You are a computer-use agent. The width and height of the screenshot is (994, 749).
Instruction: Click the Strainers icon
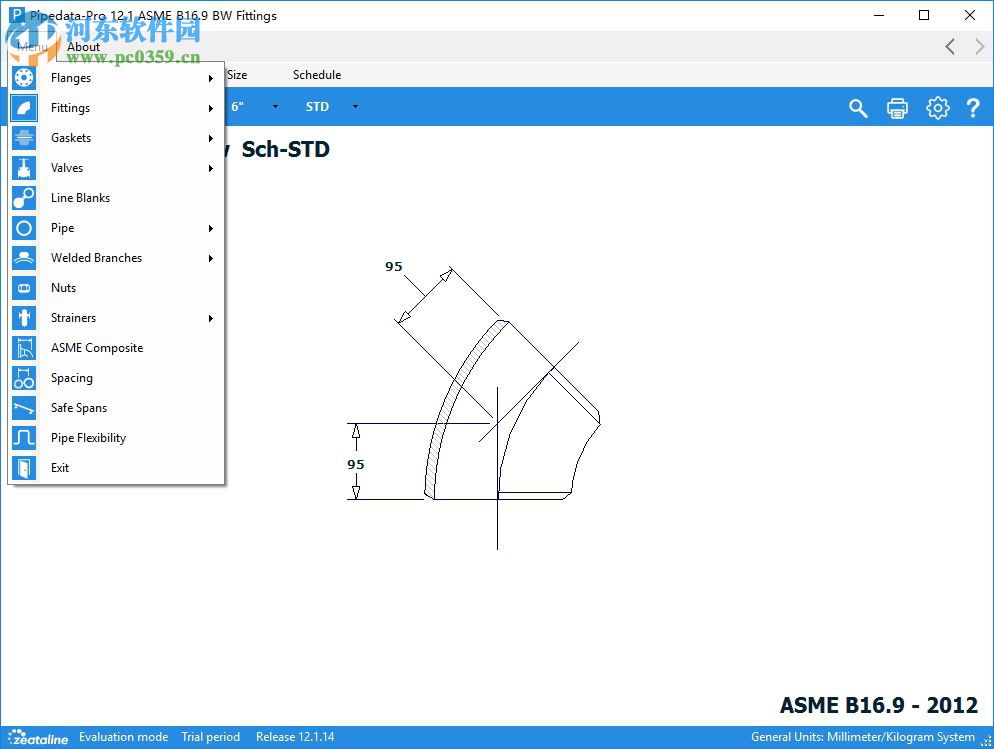coord(23,317)
